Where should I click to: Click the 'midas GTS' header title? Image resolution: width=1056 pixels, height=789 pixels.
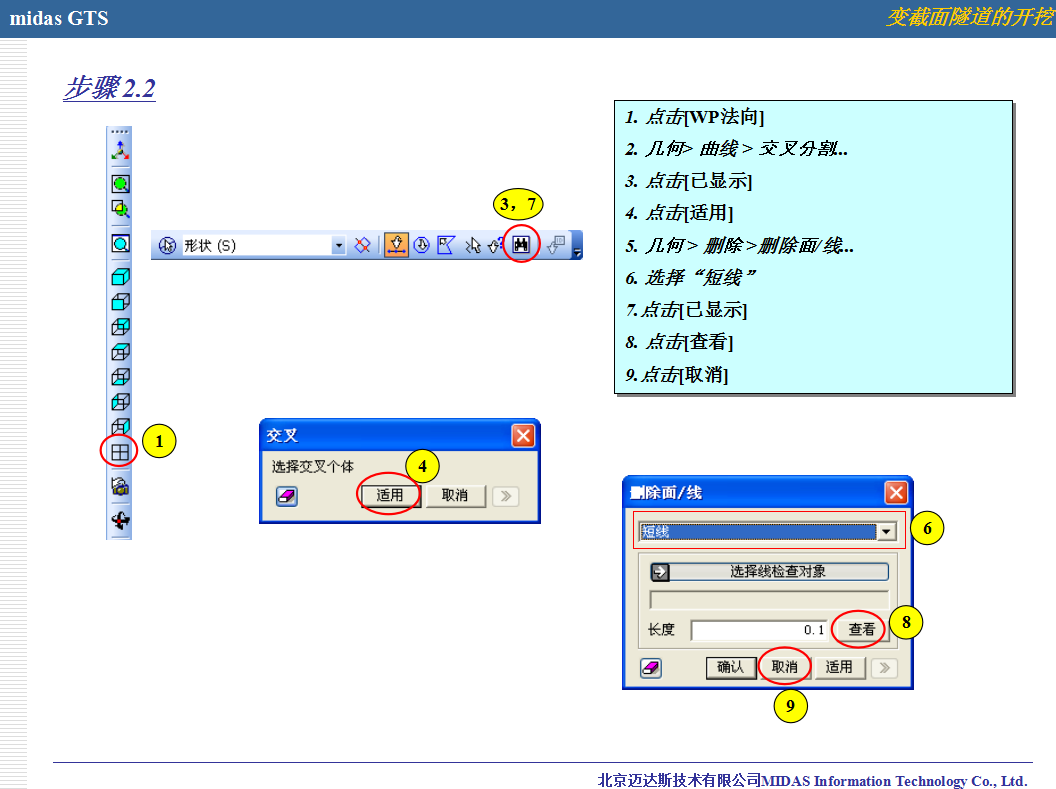(x=59, y=18)
